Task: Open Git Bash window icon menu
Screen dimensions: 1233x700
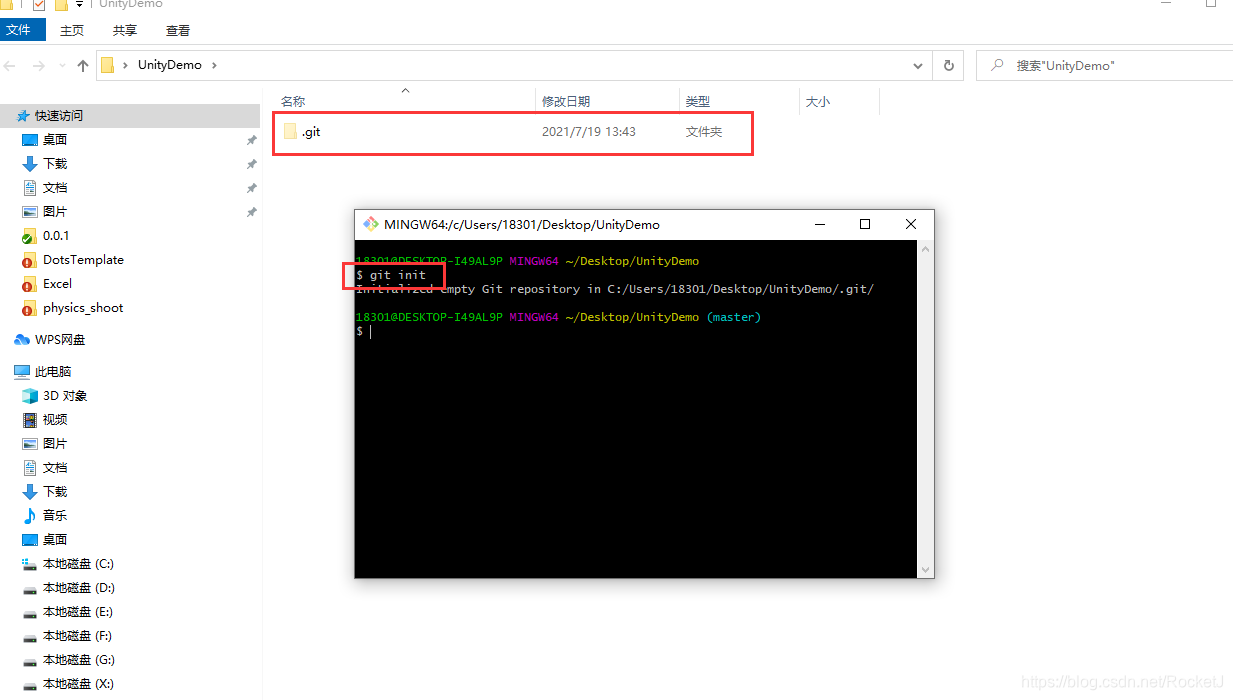Action: click(371, 224)
